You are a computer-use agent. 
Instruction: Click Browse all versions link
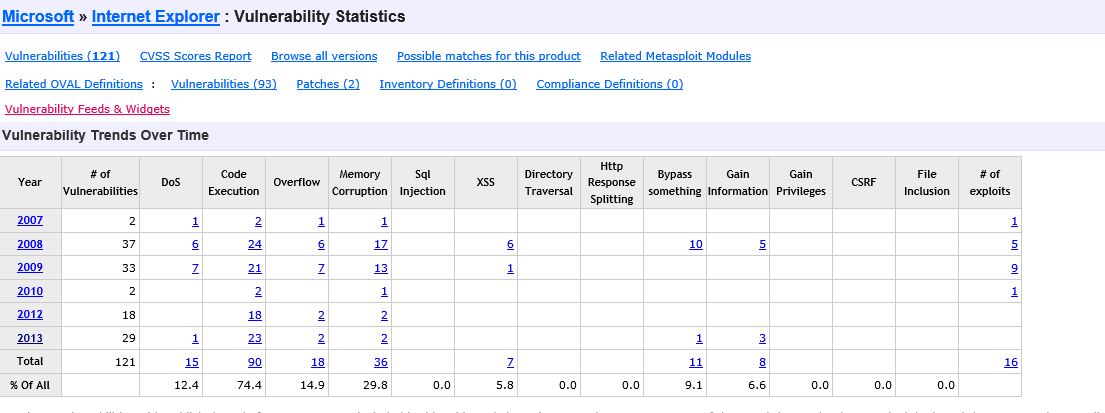(x=324, y=56)
